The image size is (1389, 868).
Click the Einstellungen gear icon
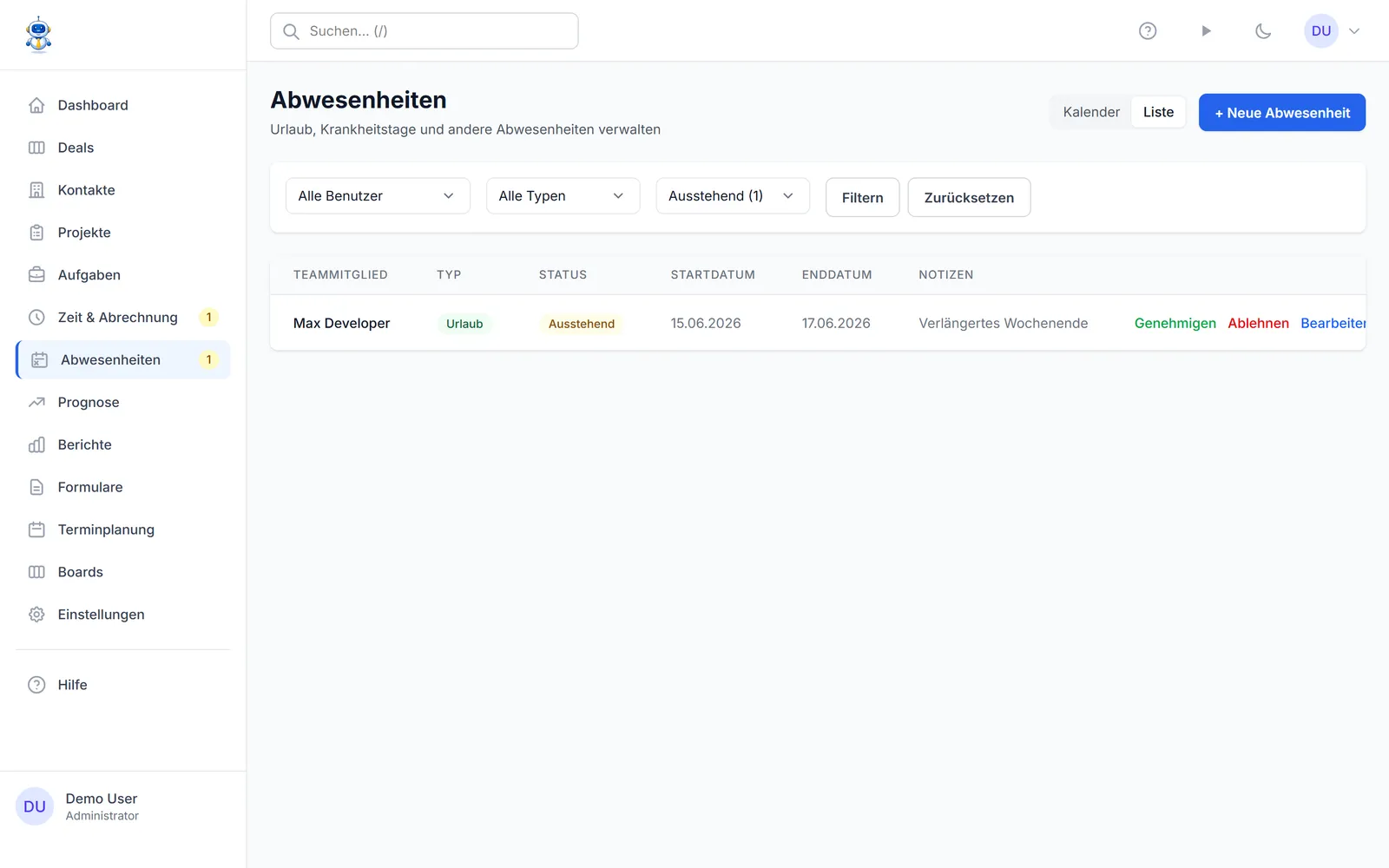point(36,615)
